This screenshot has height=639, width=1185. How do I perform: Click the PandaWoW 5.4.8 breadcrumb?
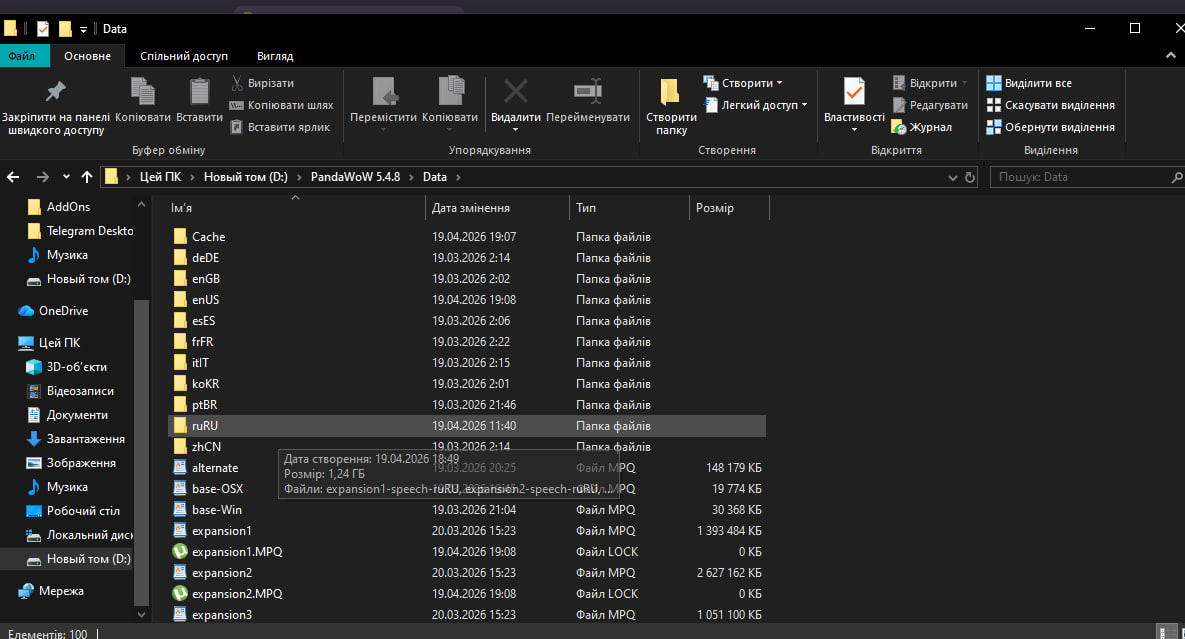pos(355,177)
